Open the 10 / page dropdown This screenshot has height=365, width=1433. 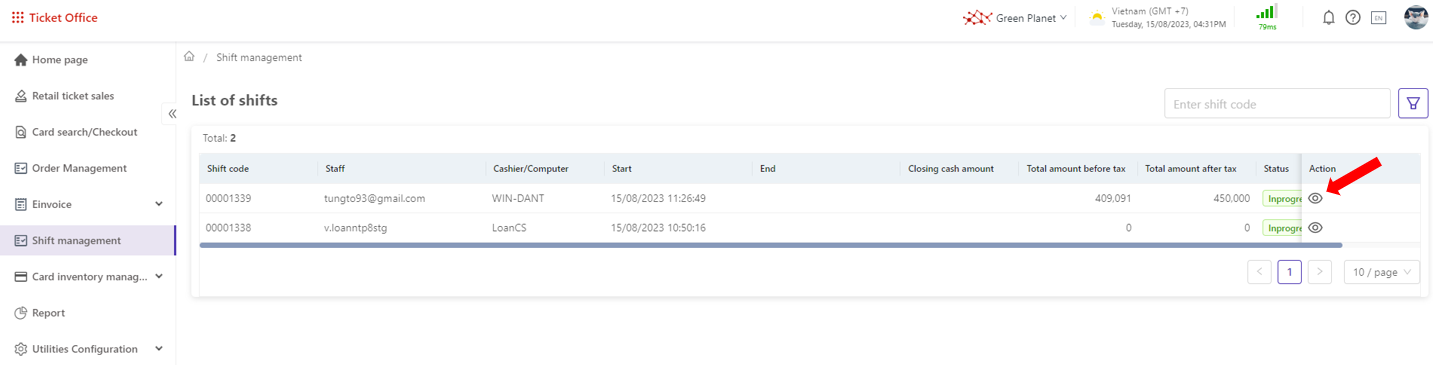point(1381,272)
